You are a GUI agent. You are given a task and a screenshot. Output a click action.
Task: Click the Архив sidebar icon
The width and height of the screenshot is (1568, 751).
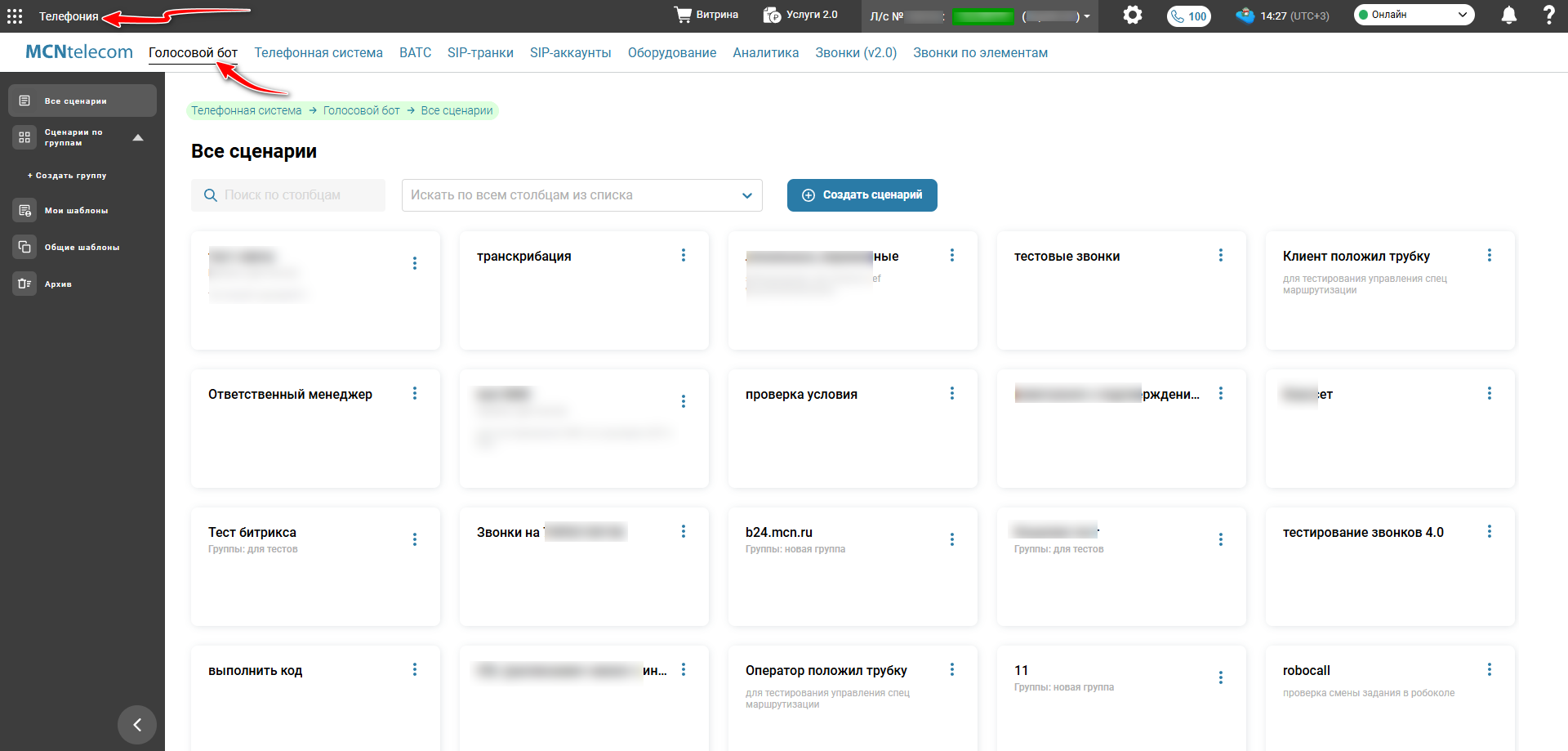[x=24, y=284]
